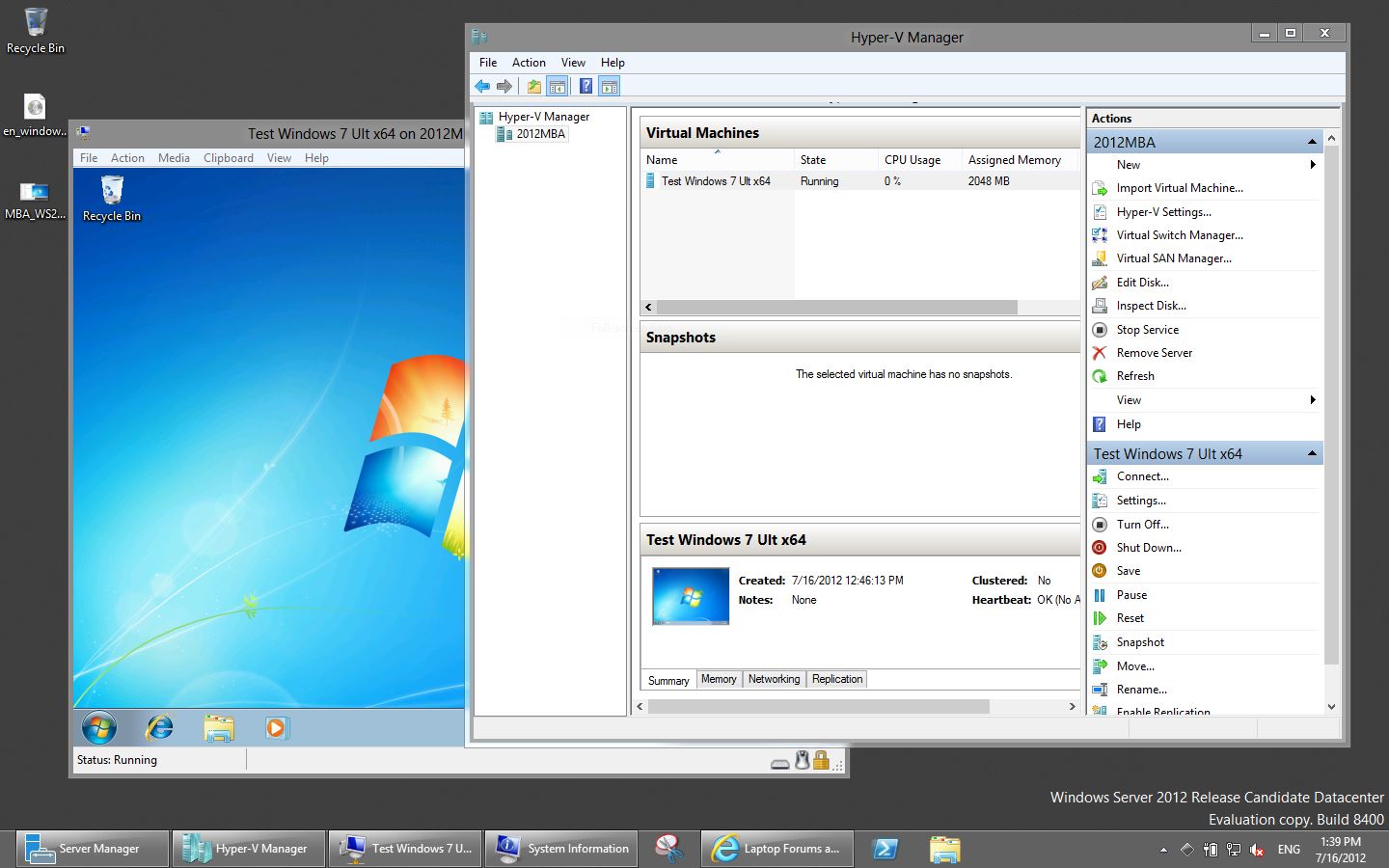Open Internet Explorer in the VM taskbar

point(159,727)
